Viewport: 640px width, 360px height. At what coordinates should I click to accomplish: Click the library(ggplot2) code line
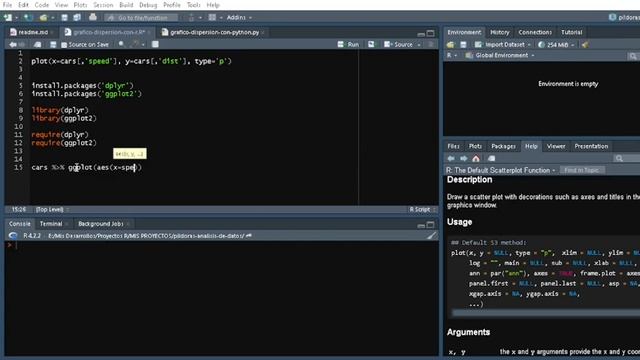pos(64,118)
